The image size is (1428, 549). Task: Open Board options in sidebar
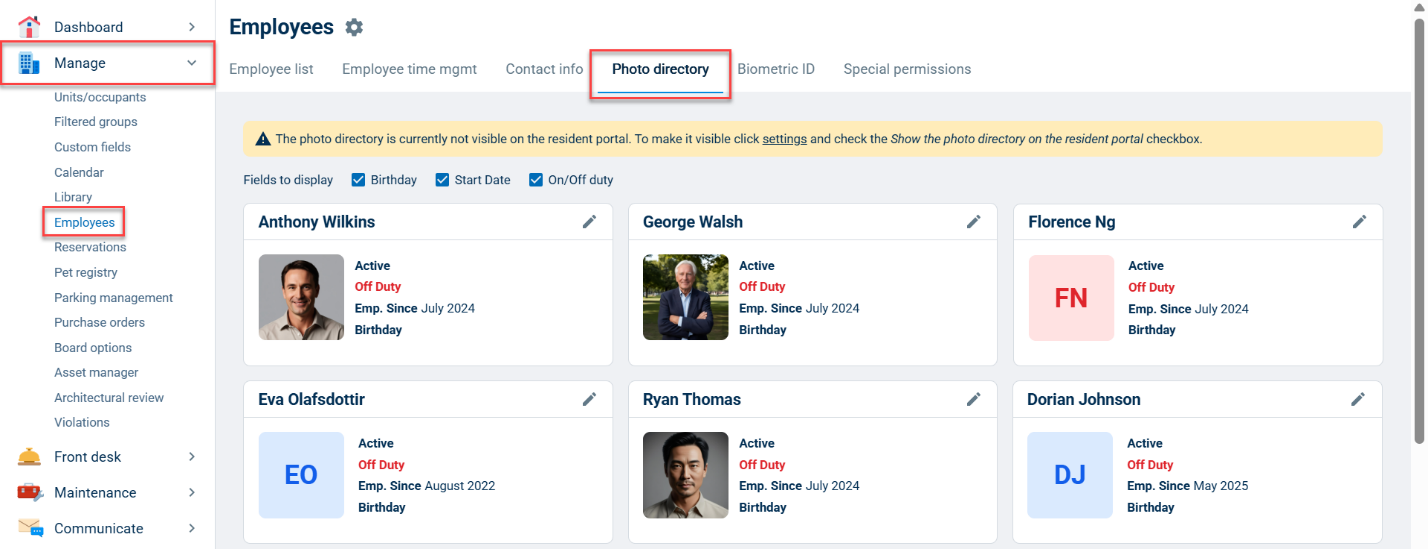pos(93,347)
